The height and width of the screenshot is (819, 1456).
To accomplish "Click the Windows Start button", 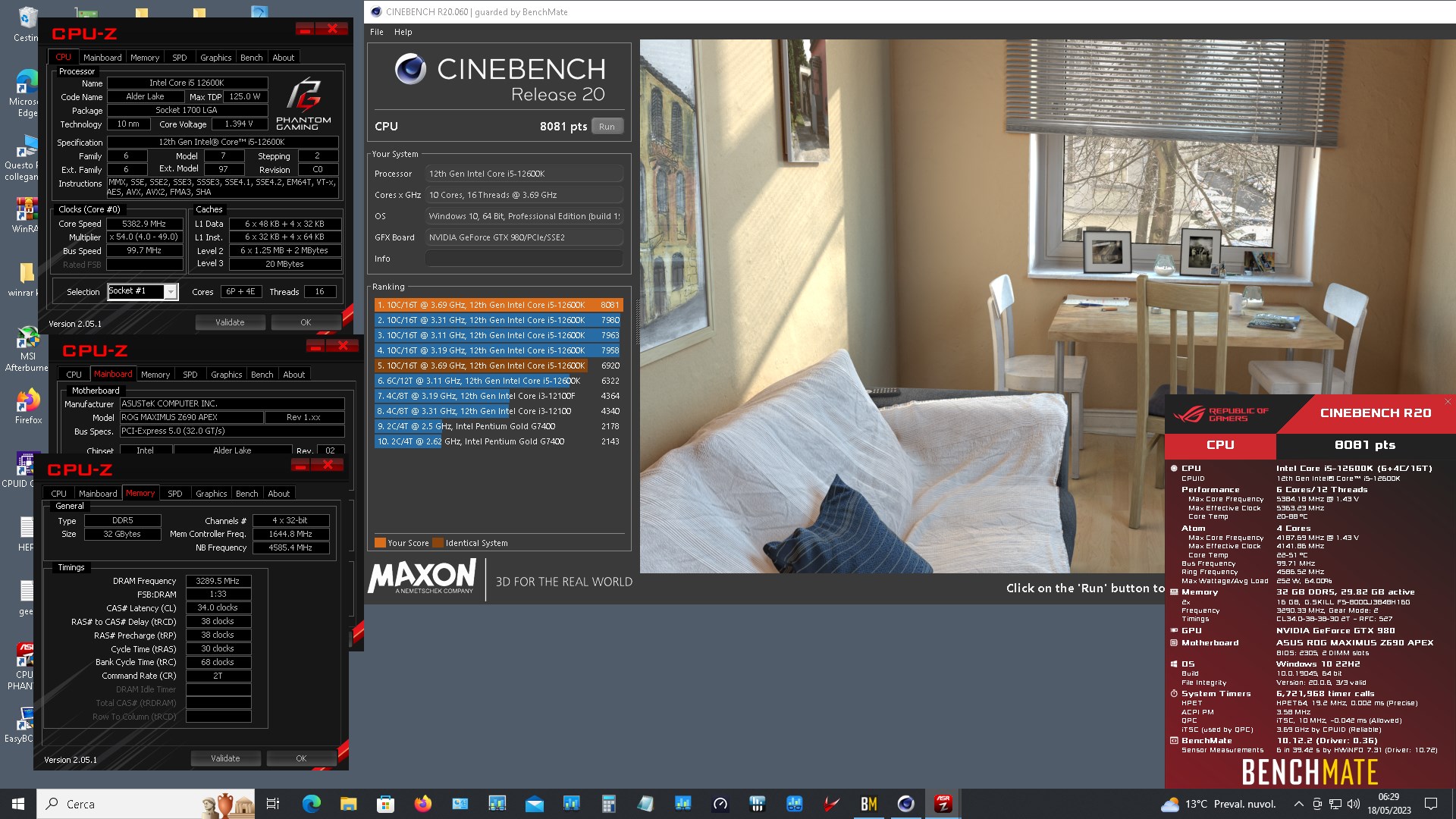I will pyautogui.click(x=18, y=804).
